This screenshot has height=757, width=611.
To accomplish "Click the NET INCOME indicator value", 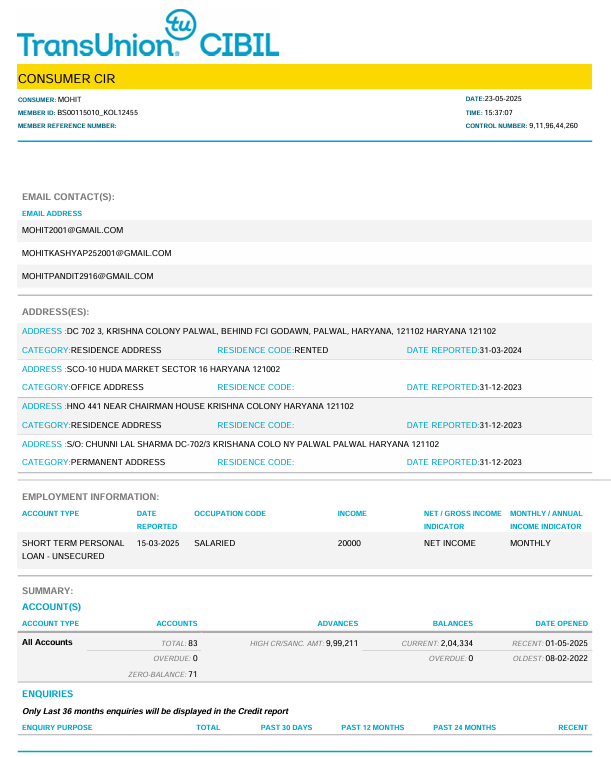I will click(x=449, y=543).
